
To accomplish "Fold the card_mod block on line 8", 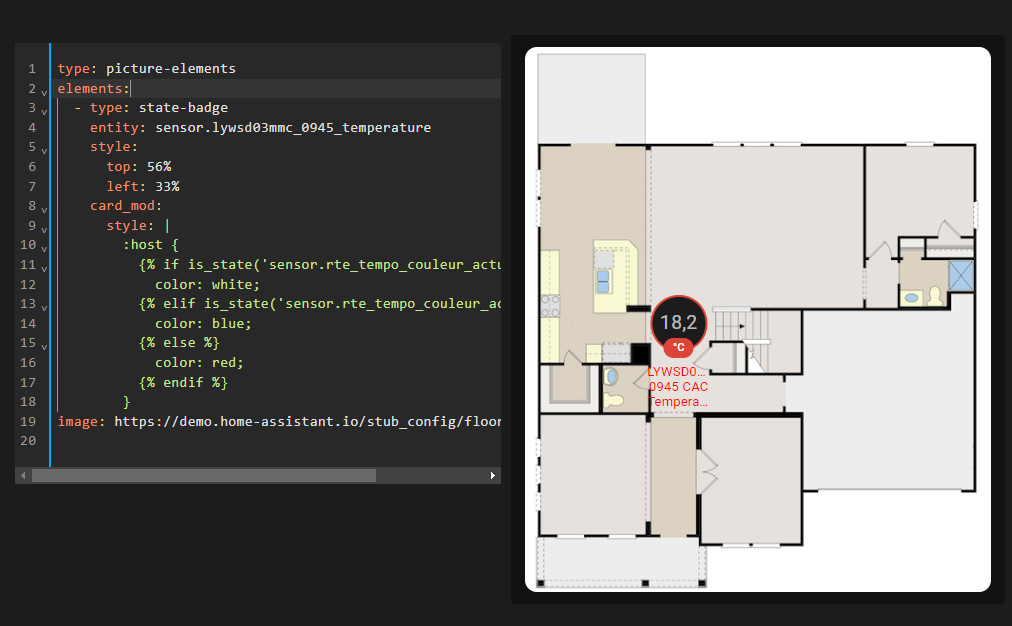I will click(x=44, y=210).
